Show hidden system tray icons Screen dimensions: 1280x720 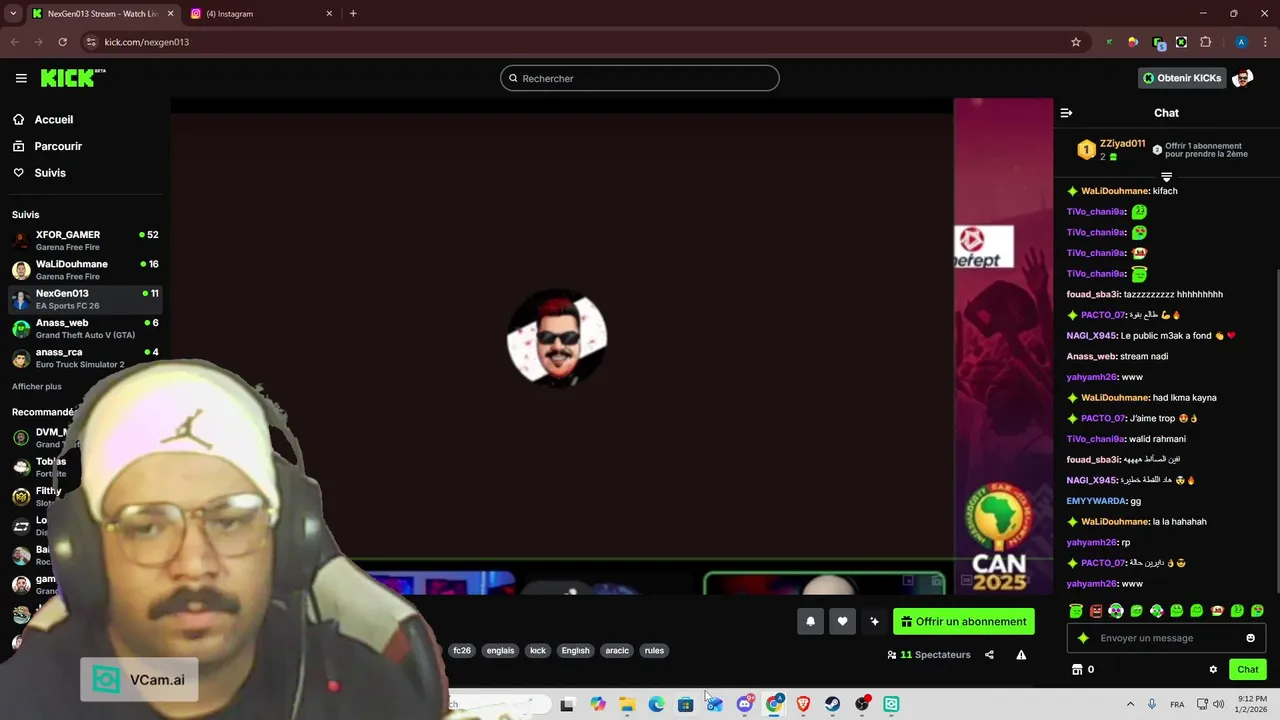tap(1130, 704)
